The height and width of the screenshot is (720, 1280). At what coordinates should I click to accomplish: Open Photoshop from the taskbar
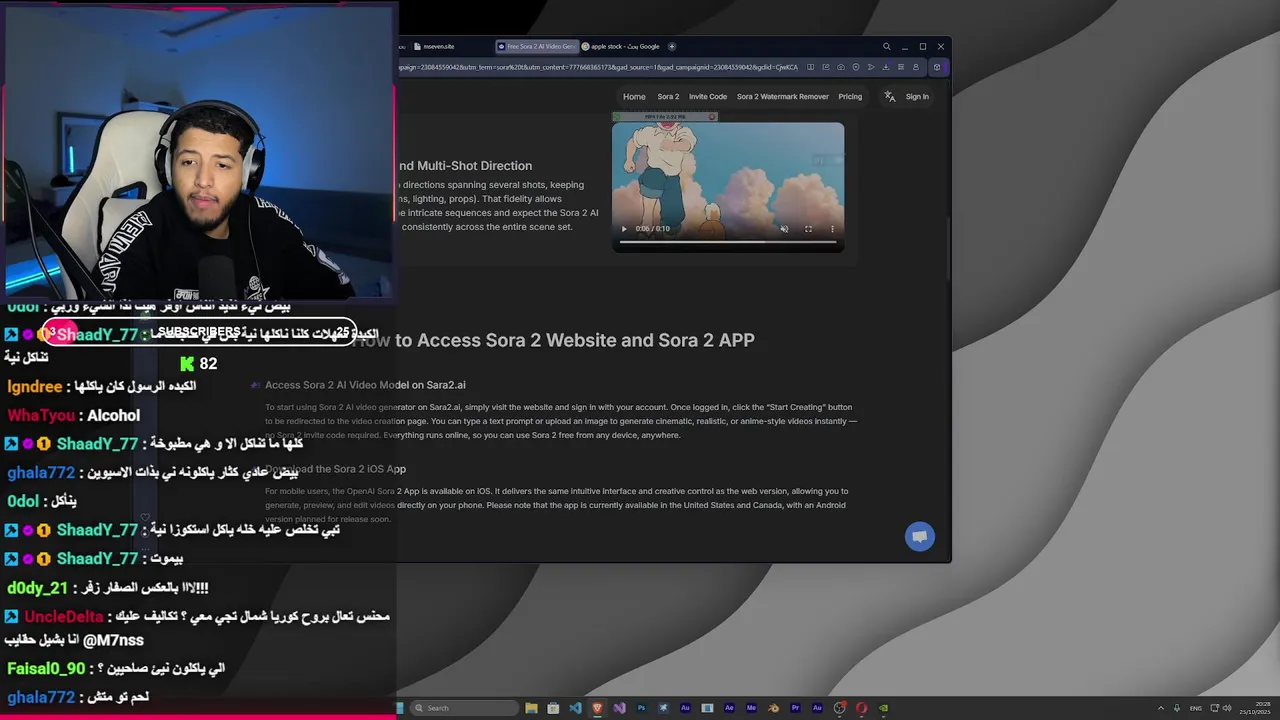641,708
